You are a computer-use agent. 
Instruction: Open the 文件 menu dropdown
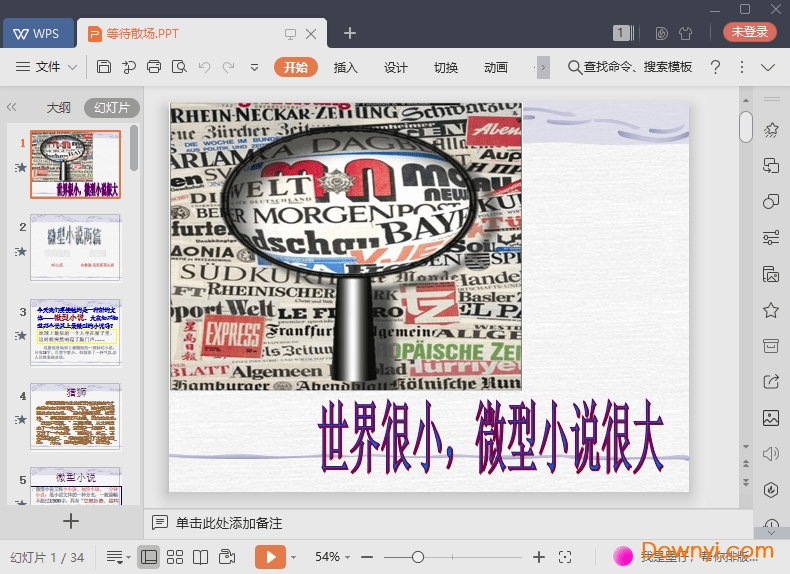(46, 67)
